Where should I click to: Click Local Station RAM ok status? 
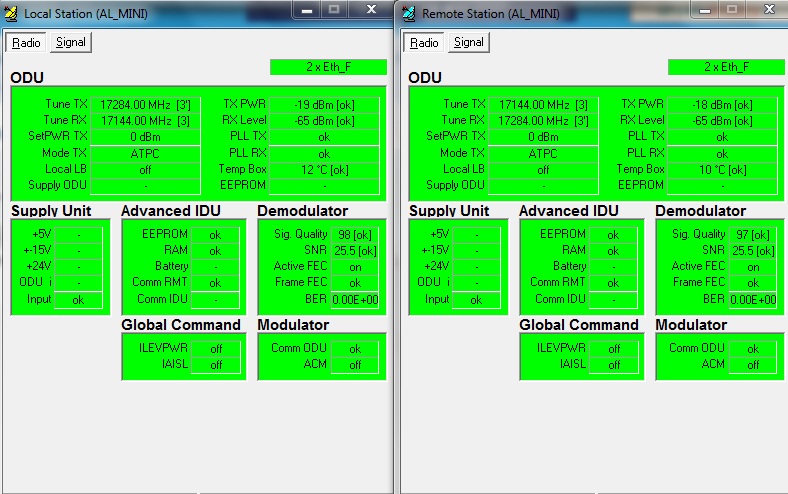(215, 251)
